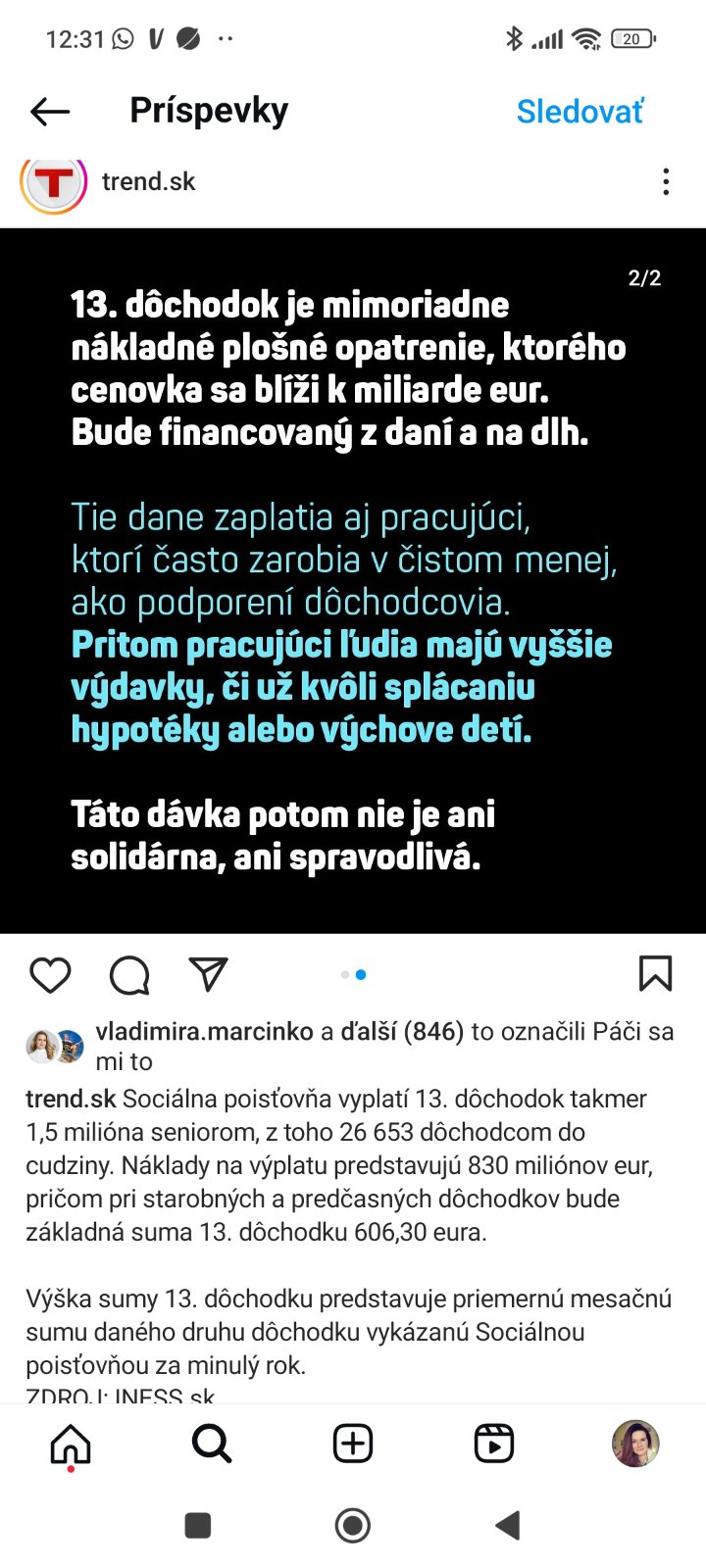Tap the back arrow next to Príspevky
Viewport: 706px width, 1568px height.
[50, 112]
